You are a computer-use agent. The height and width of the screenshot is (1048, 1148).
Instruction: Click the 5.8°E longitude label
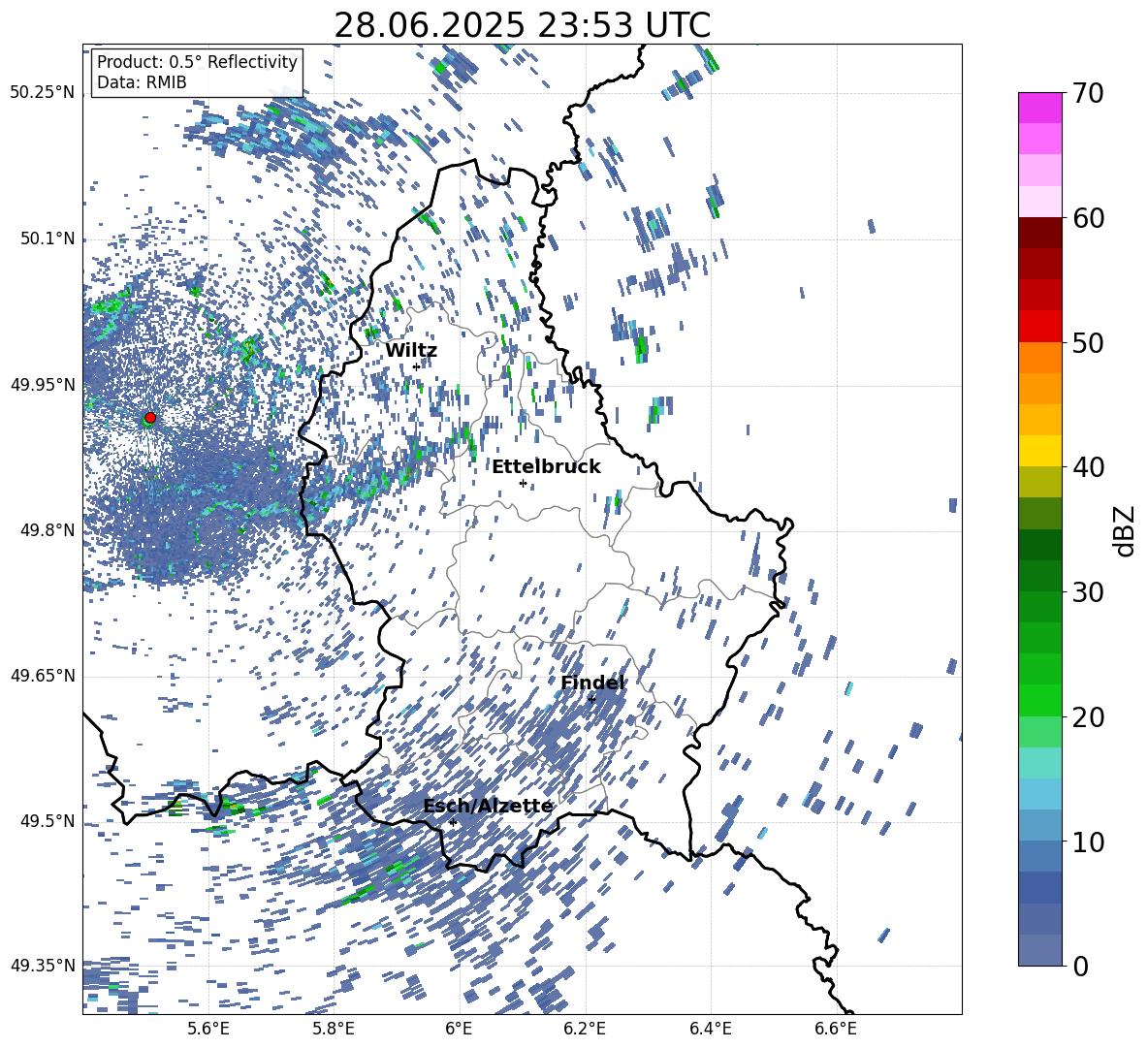pyautogui.click(x=334, y=1029)
